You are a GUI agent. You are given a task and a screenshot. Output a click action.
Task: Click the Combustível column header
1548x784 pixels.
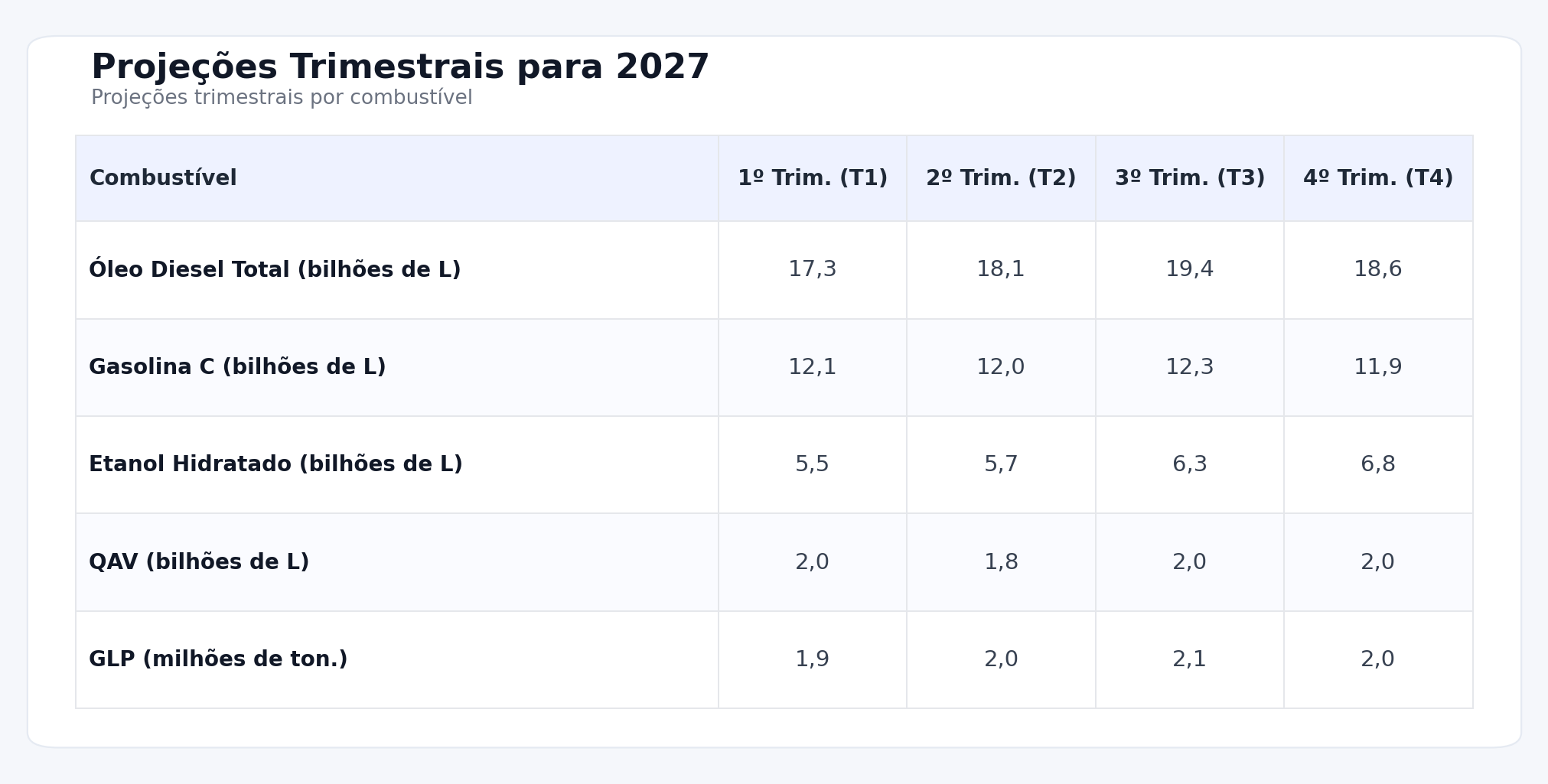point(163,178)
